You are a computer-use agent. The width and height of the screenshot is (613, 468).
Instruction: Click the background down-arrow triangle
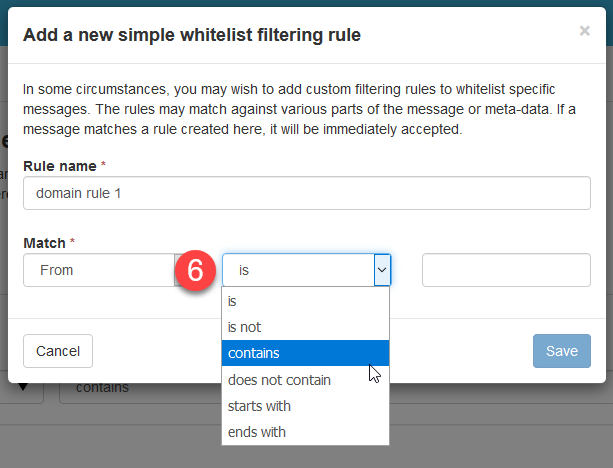22,387
